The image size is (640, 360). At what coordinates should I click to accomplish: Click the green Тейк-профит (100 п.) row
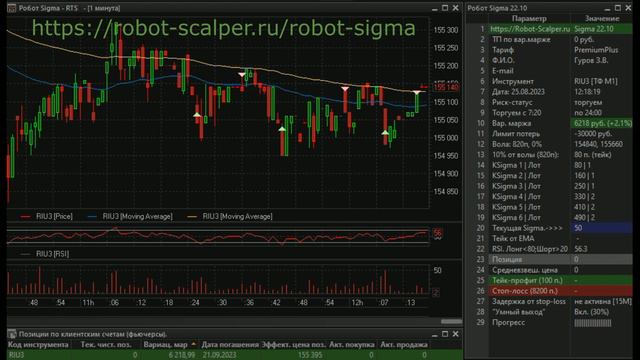[549, 280]
